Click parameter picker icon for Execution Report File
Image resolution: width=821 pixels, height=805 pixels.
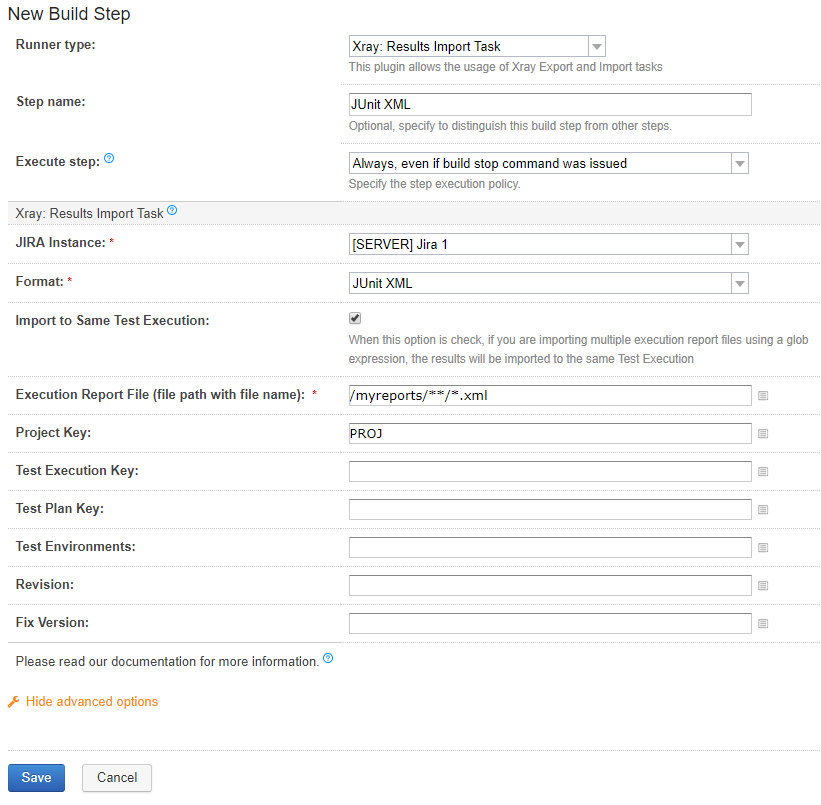[763, 395]
